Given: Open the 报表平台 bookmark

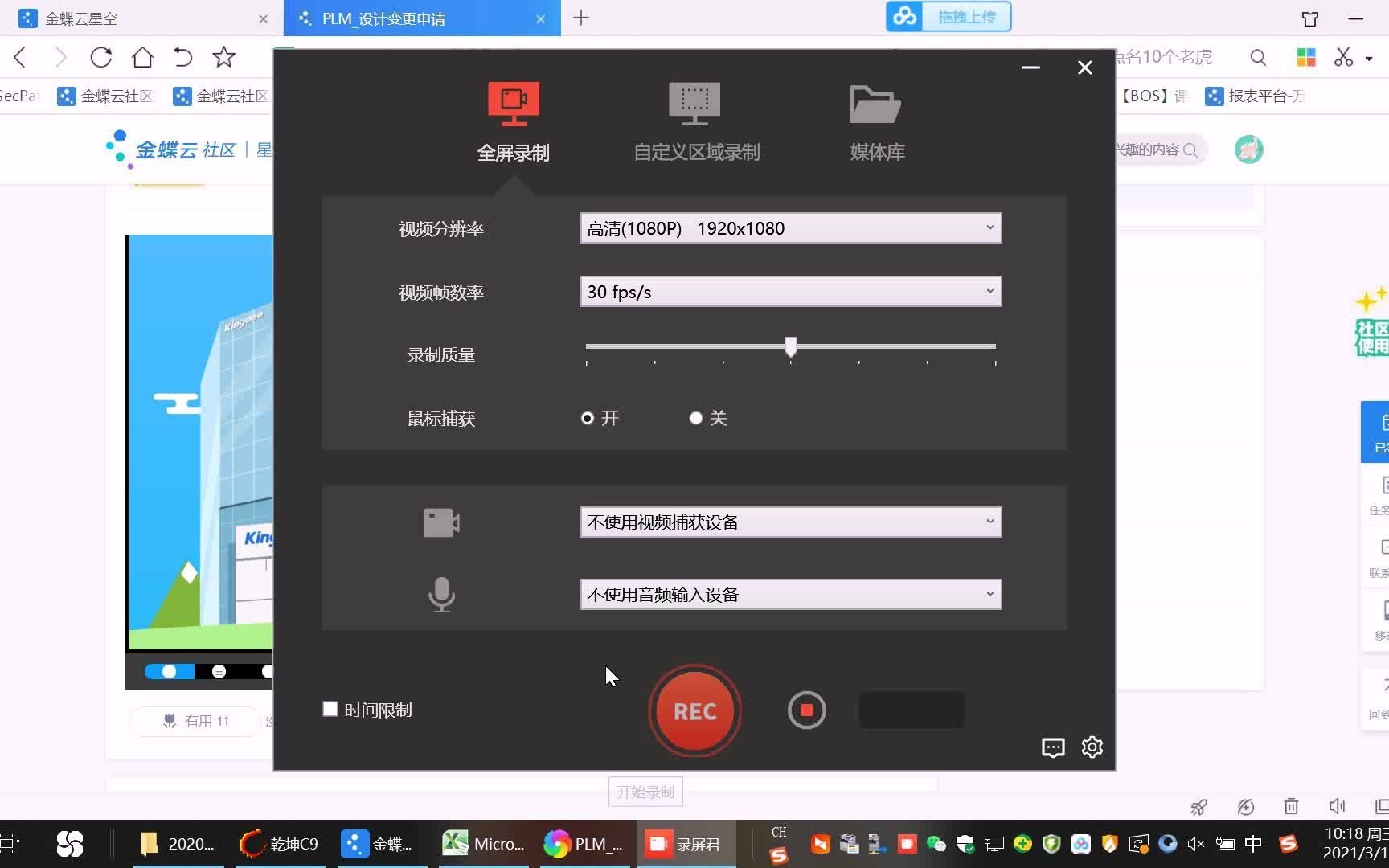Looking at the screenshot, I should coord(1256,96).
